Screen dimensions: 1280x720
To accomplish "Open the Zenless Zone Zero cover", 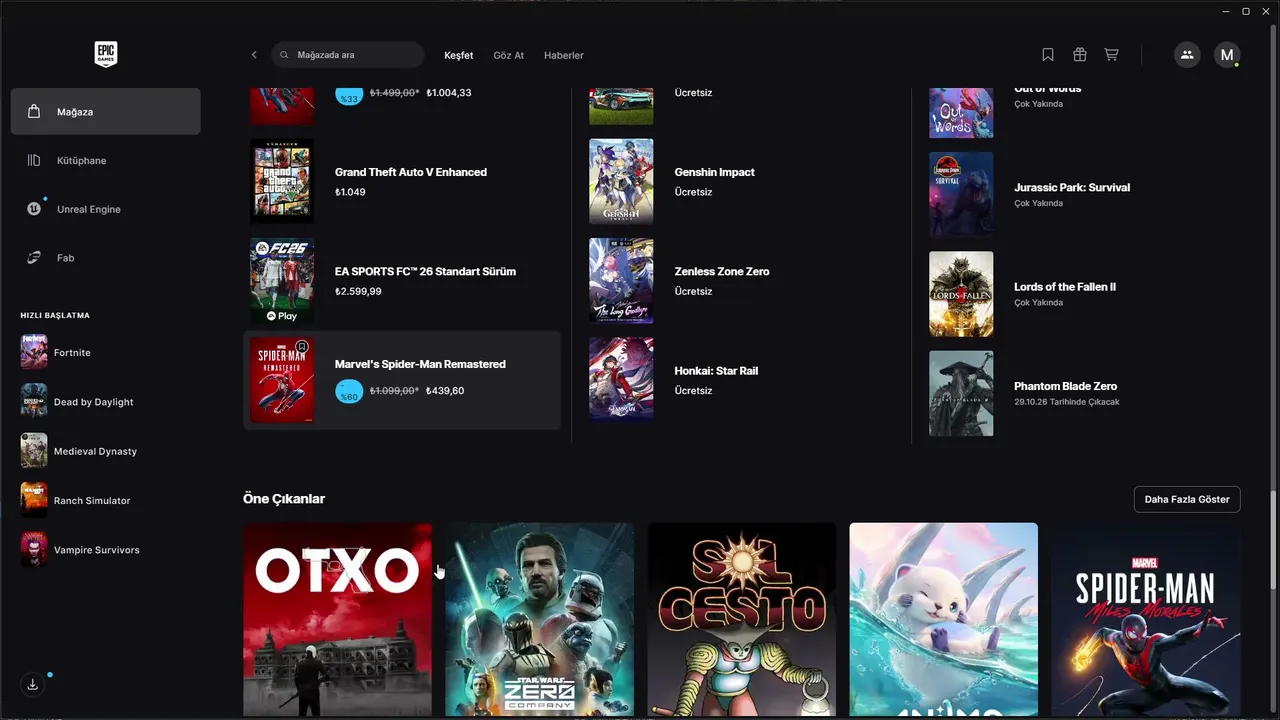I will pyautogui.click(x=621, y=281).
